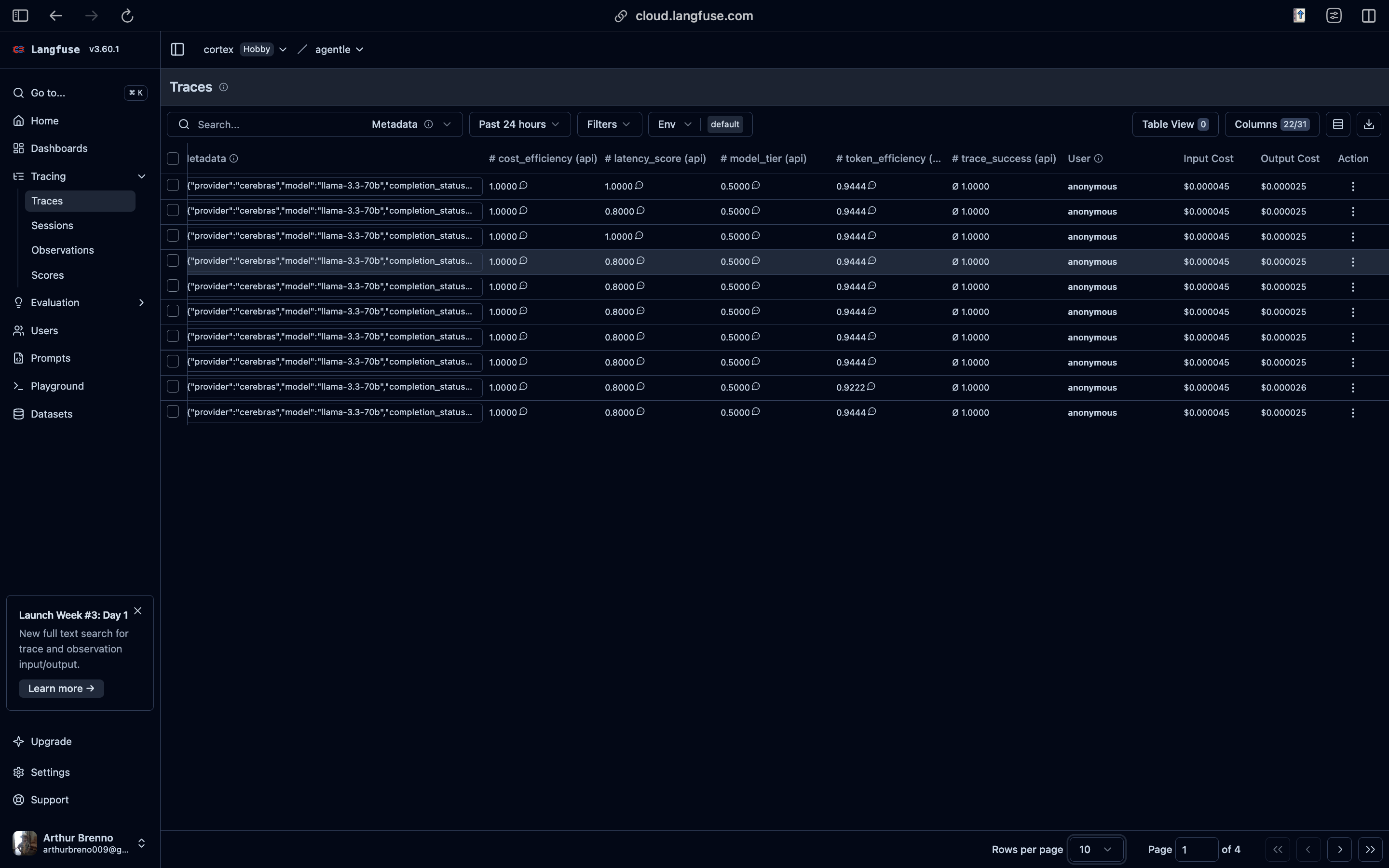Check the select-all traces checkbox
This screenshot has height=868, width=1389.
173,159
